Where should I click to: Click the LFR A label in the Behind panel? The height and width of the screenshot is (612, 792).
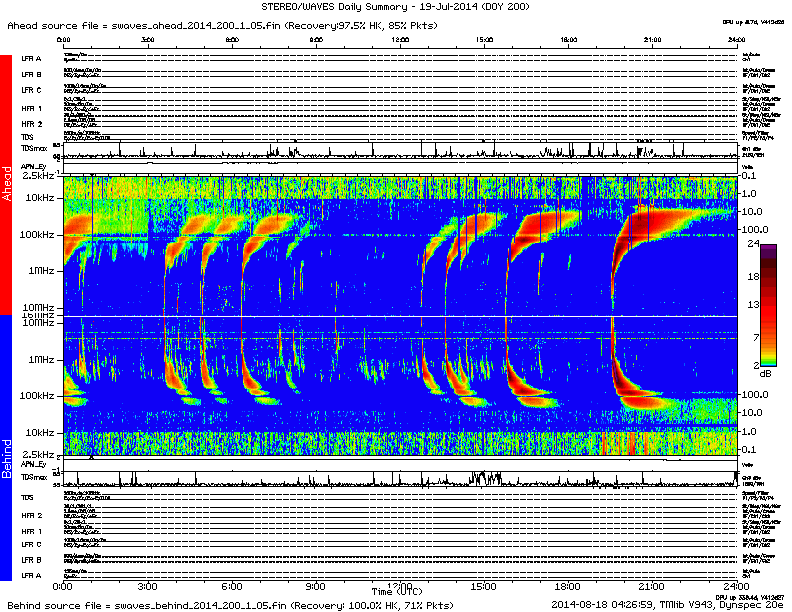pyautogui.click(x=31, y=575)
